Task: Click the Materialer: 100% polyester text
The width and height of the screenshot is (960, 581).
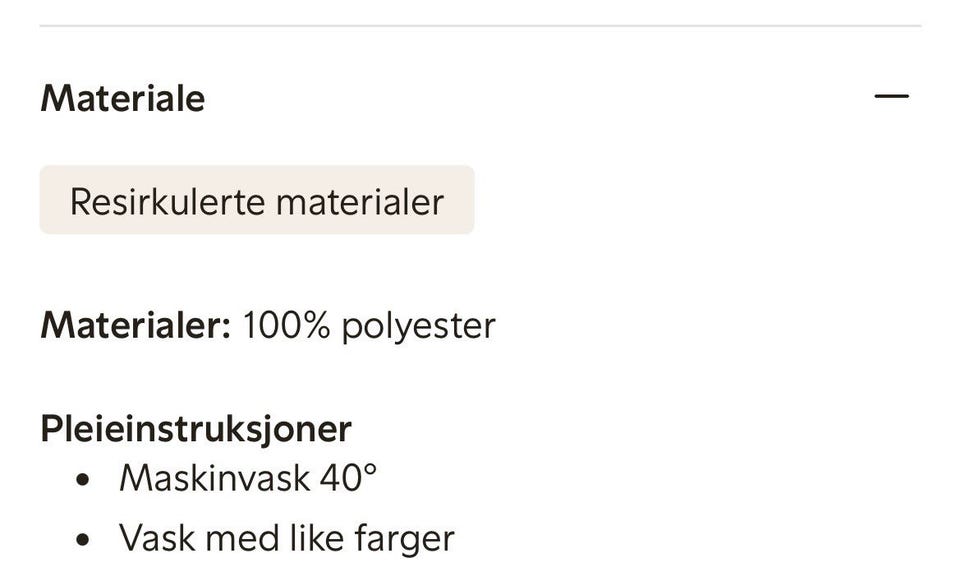Action: click(x=268, y=324)
